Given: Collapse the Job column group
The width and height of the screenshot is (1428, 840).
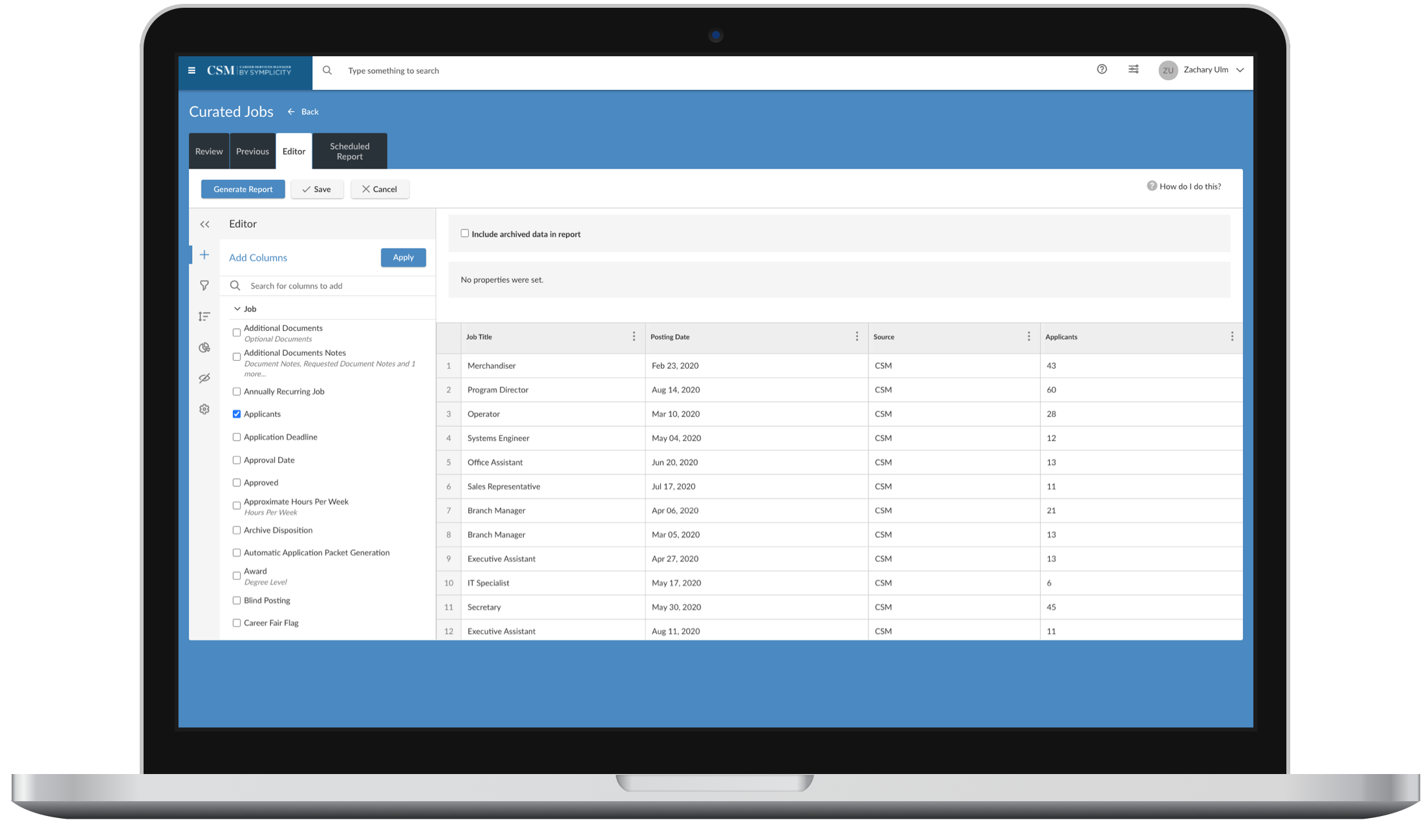Looking at the screenshot, I should pyautogui.click(x=237, y=309).
